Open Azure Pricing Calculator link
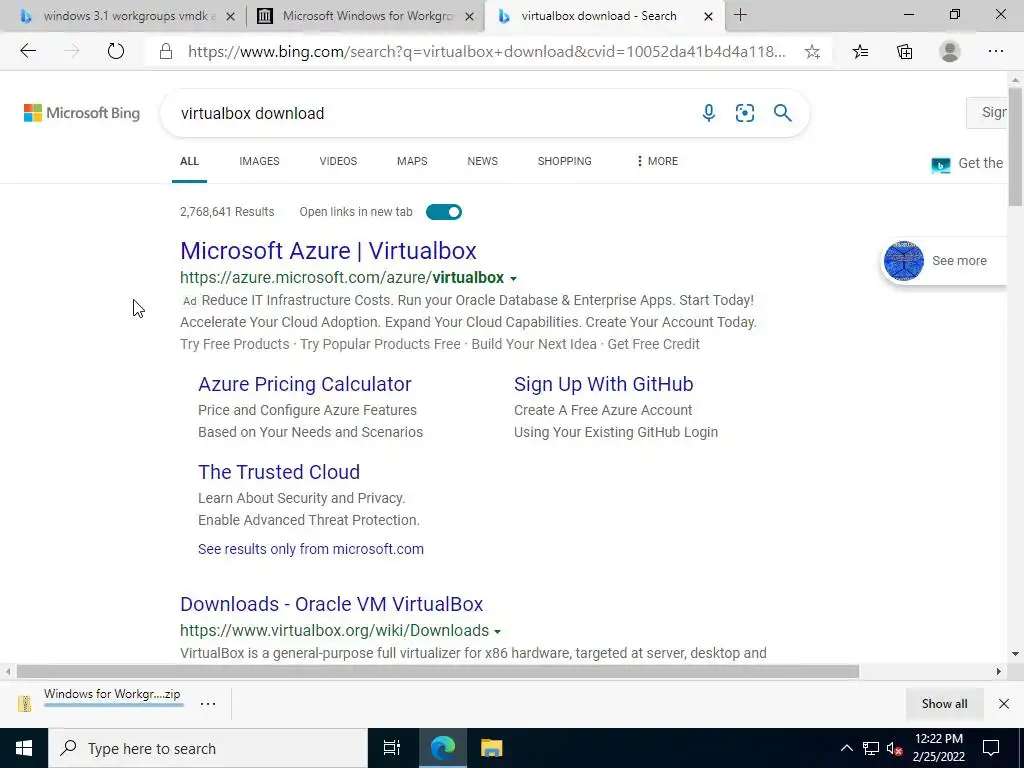This screenshot has width=1024, height=768. (305, 384)
